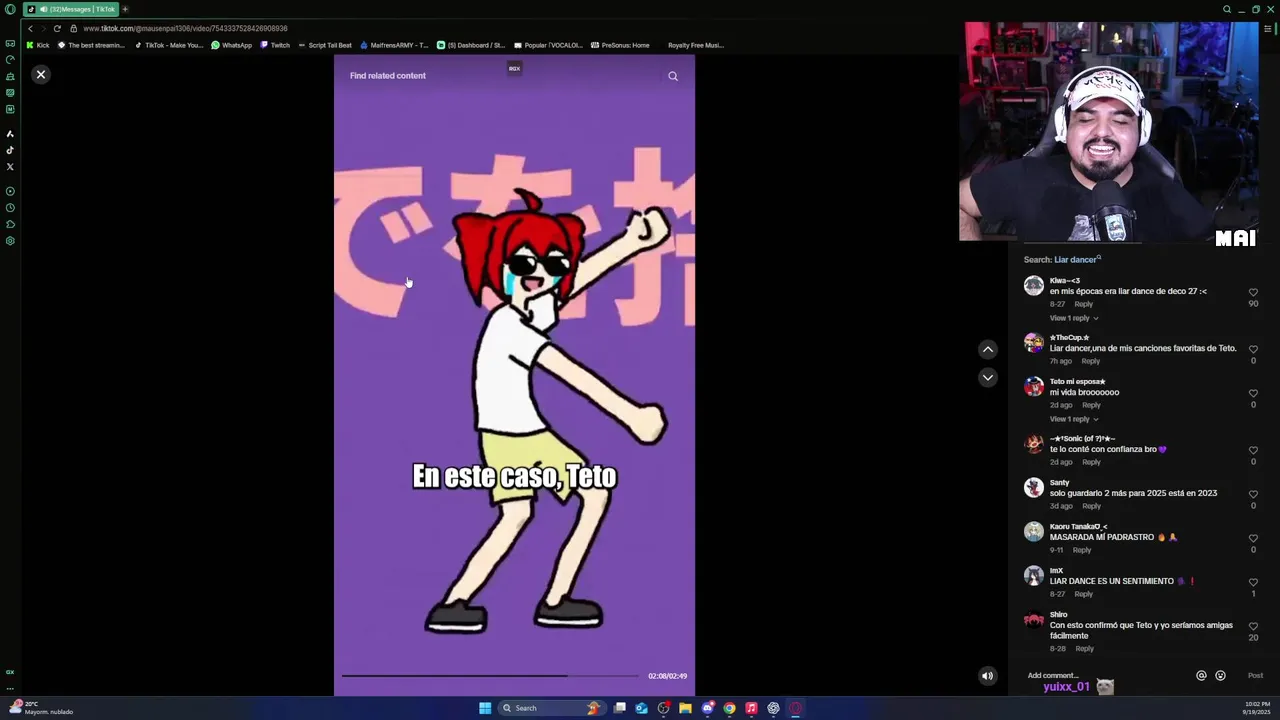Open the history clock icon in the sidebar
This screenshot has width=1280, height=720.
pos(10,208)
